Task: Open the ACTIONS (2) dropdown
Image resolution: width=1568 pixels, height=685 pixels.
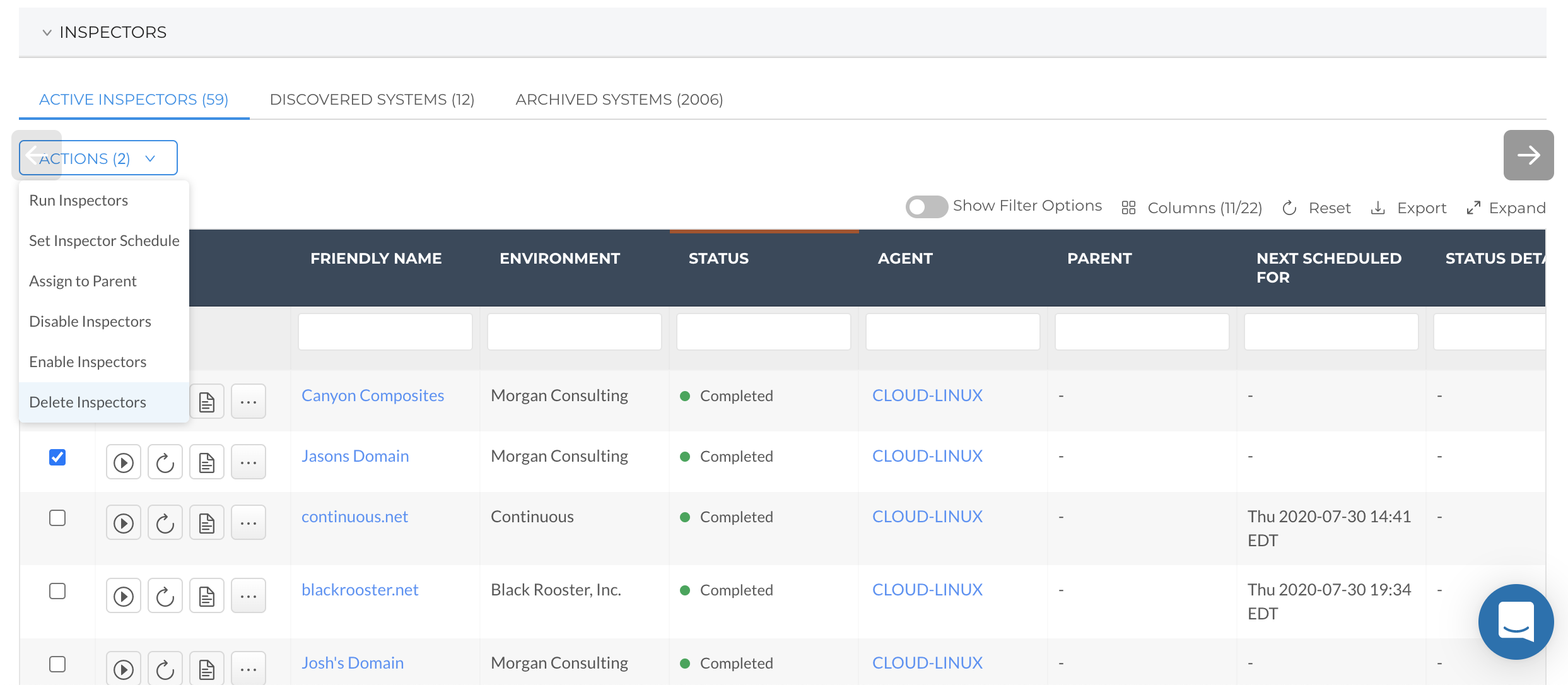Action: point(98,158)
